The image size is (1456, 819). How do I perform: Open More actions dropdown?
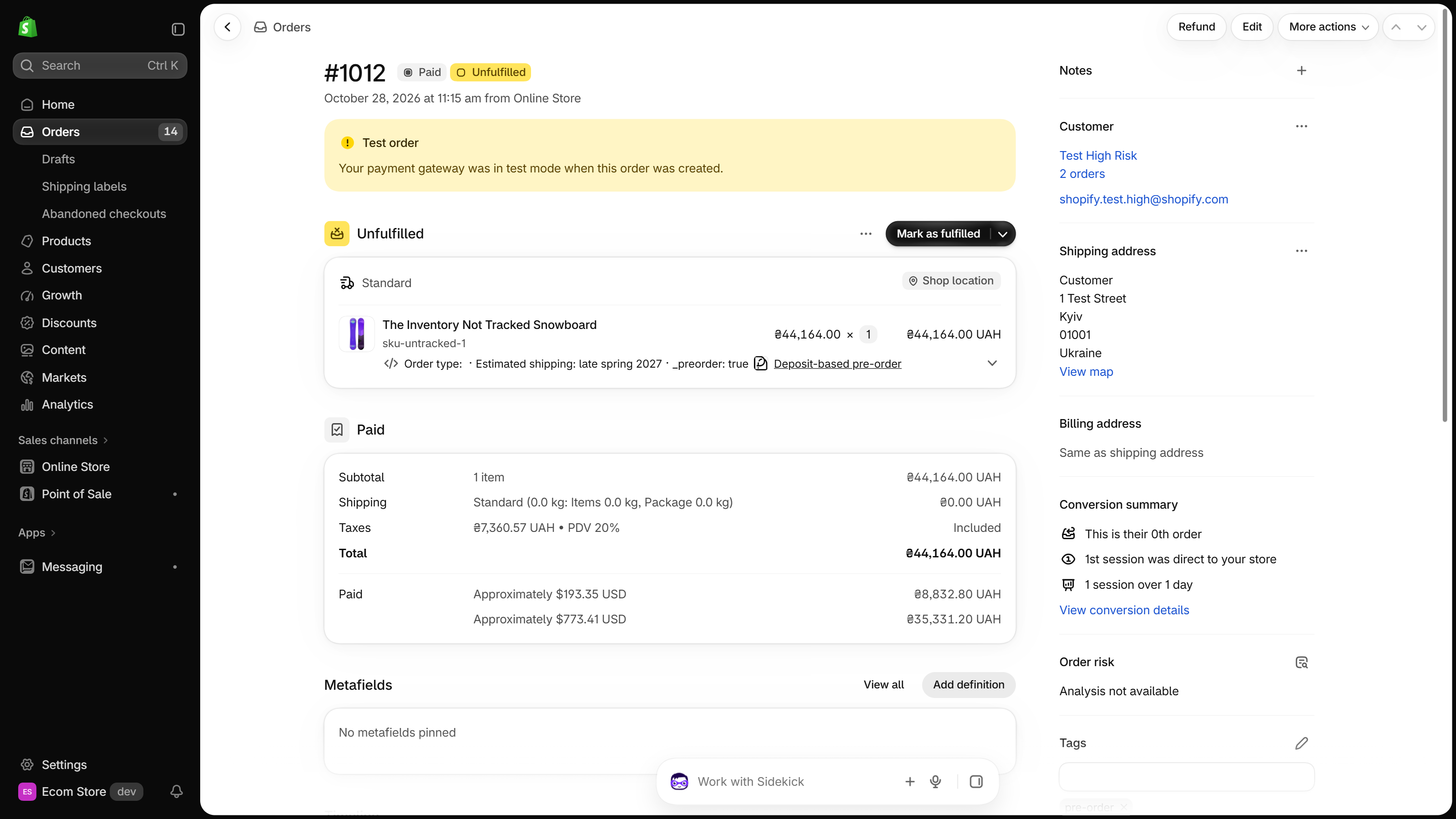(x=1328, y=26)
